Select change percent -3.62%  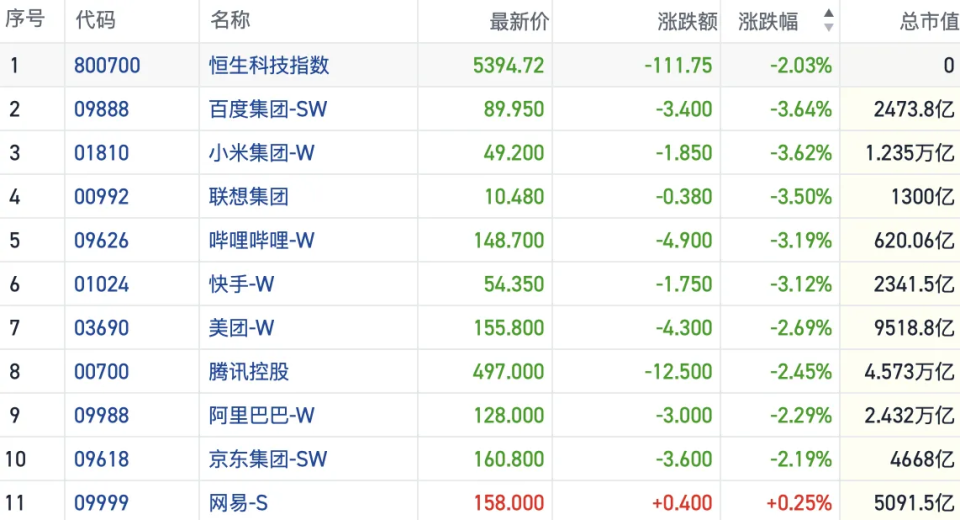801,153
